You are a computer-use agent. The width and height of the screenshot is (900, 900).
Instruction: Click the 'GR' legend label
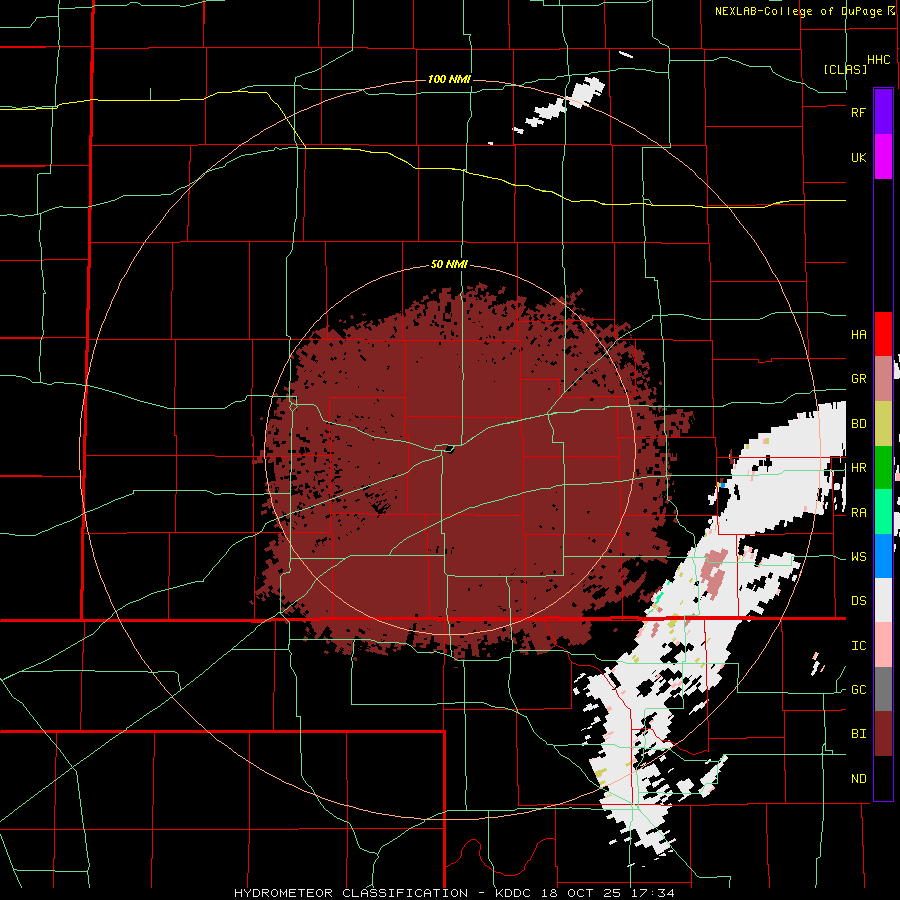coord(858,379)
